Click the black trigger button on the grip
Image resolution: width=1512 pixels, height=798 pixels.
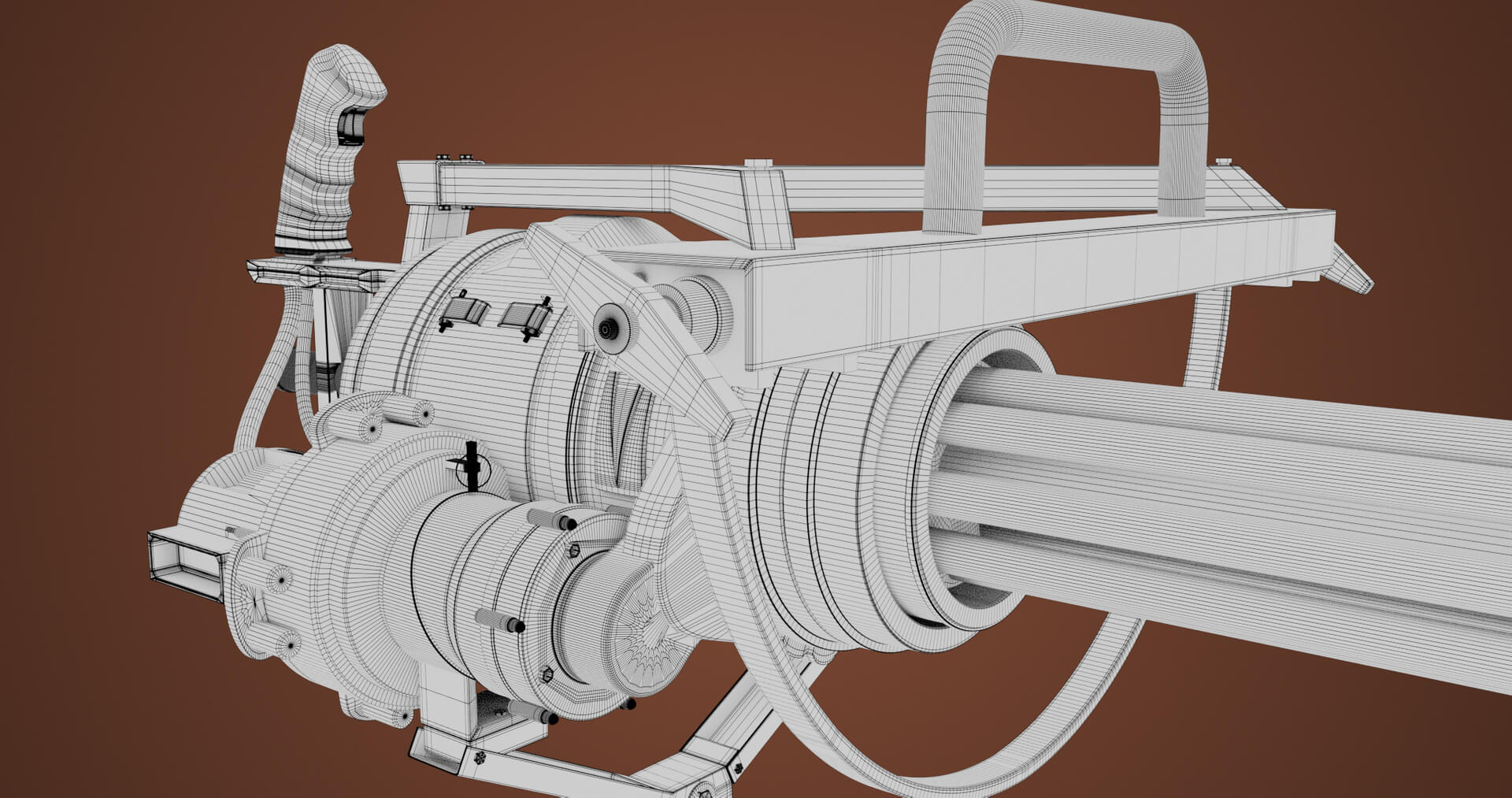tap(350, 128)
